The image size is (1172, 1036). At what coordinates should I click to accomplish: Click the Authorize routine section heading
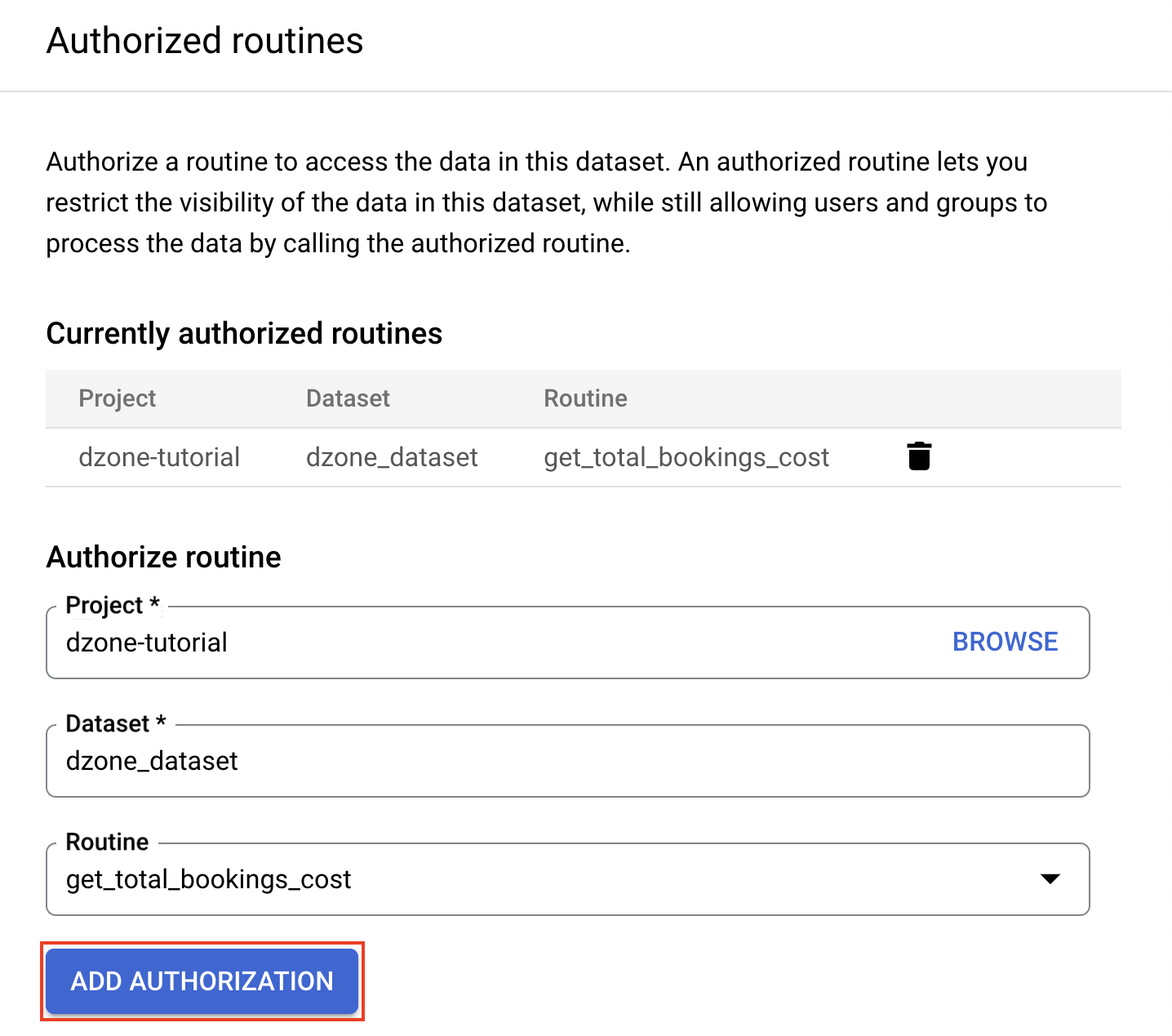(163, 557)
